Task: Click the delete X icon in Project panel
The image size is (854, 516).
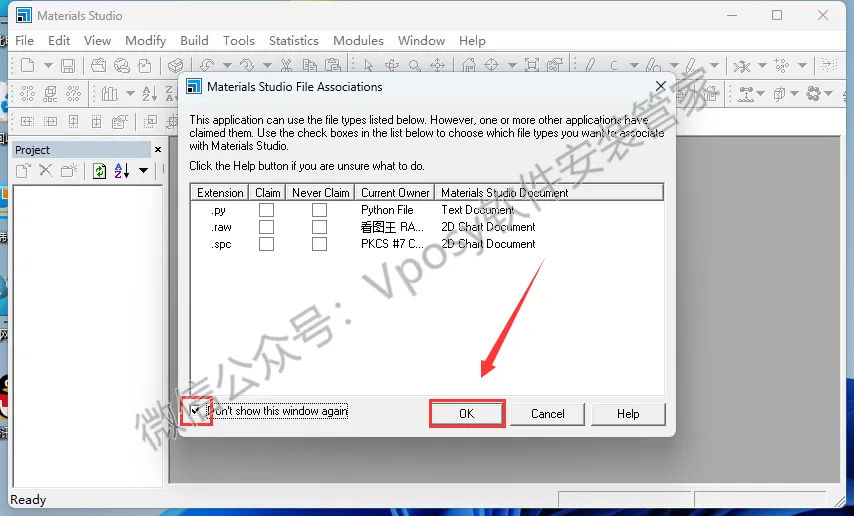Action: point(46,171)
